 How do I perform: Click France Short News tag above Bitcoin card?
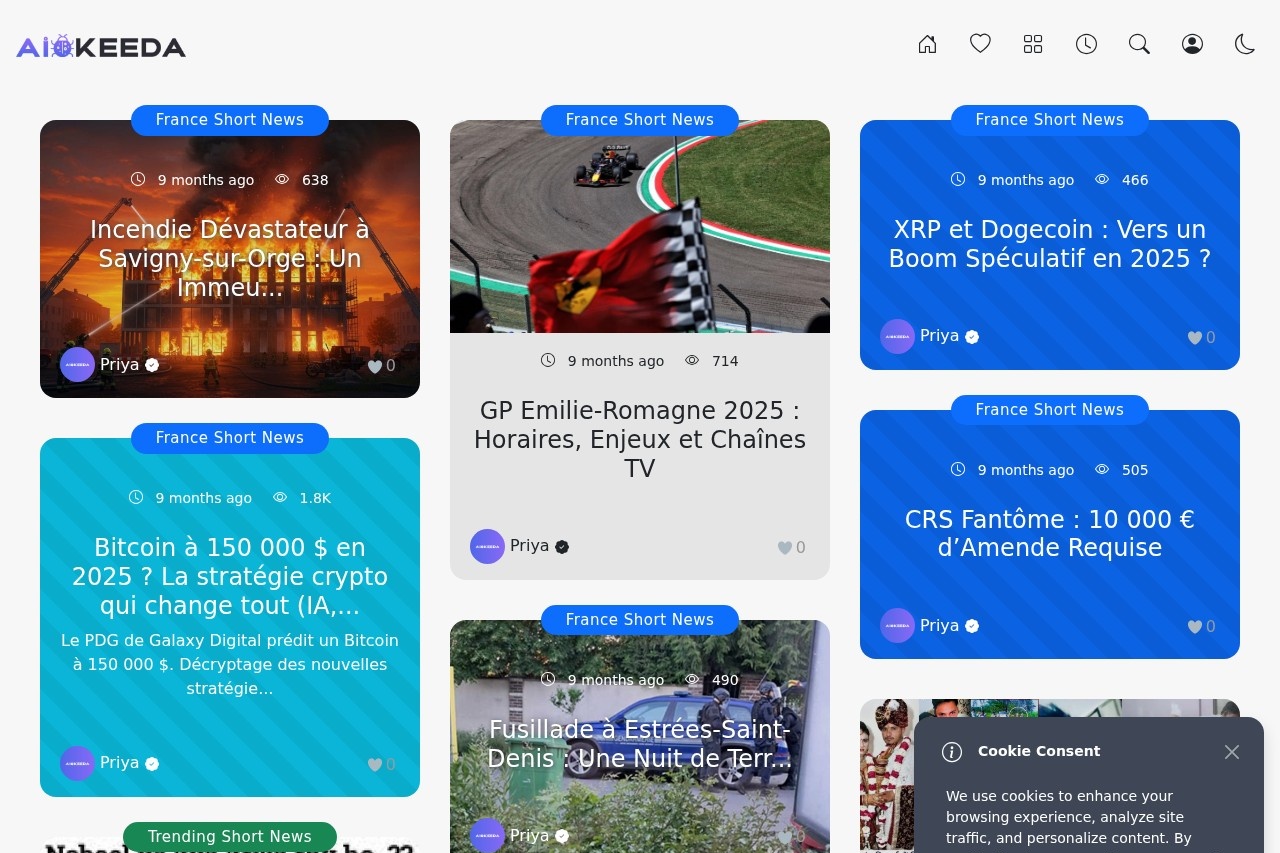[x=230, y=438]
